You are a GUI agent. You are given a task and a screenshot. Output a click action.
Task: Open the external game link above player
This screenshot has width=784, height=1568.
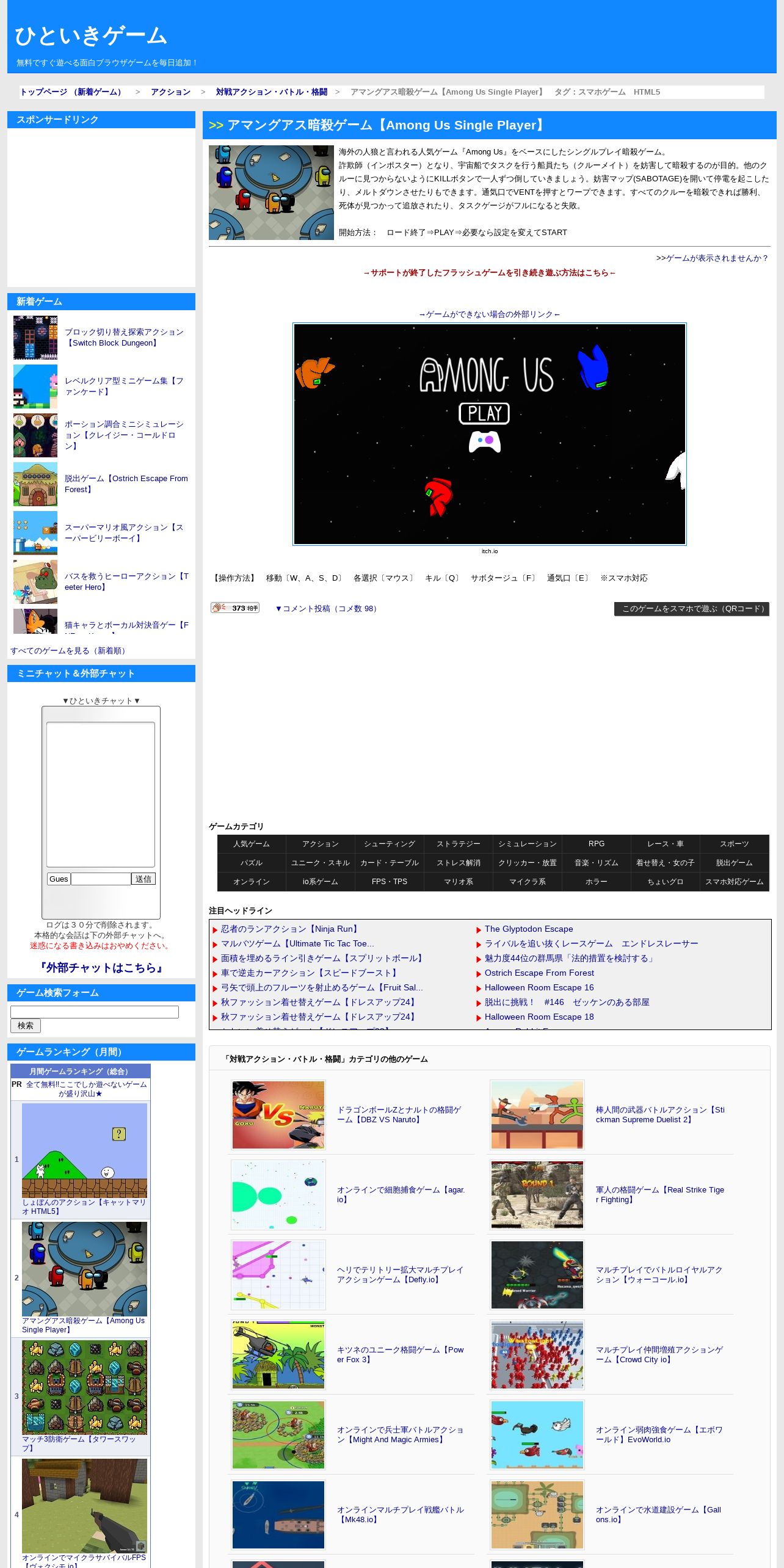tap(489, 314)
